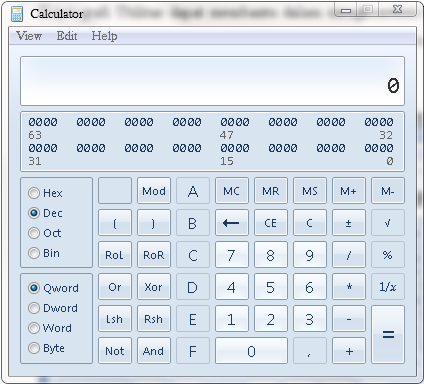Click the plus button
Screen dimensions: 424x384
[x=349, y=351]
